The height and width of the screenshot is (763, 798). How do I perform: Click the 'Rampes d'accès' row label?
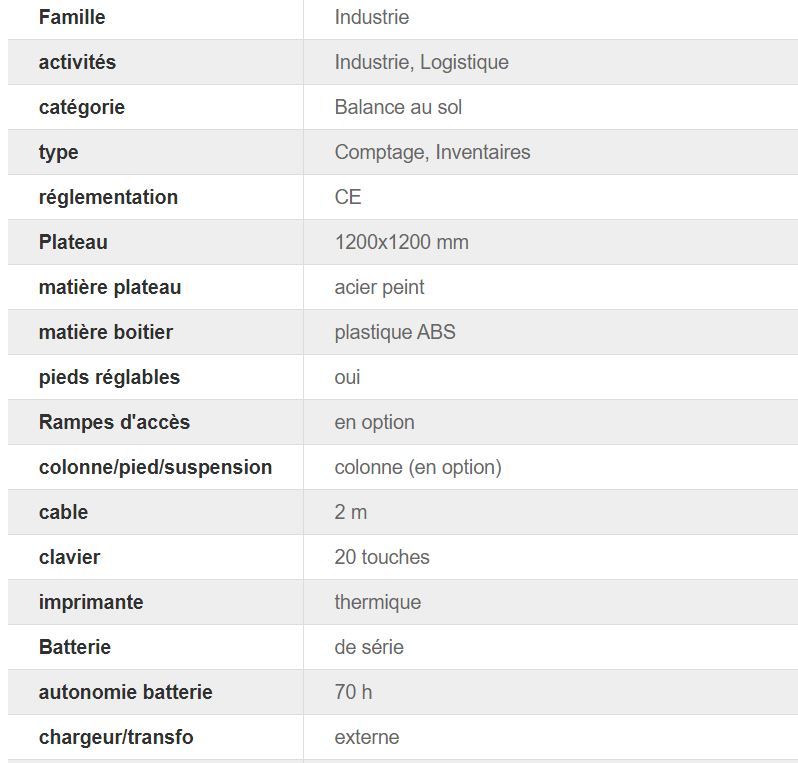click(x=114, y=422)
